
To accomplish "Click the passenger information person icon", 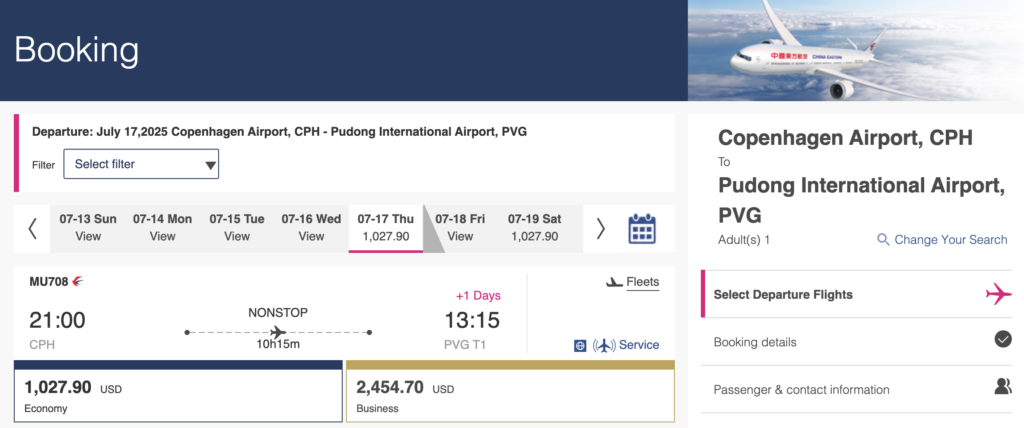I will [x=1002, y=387].
